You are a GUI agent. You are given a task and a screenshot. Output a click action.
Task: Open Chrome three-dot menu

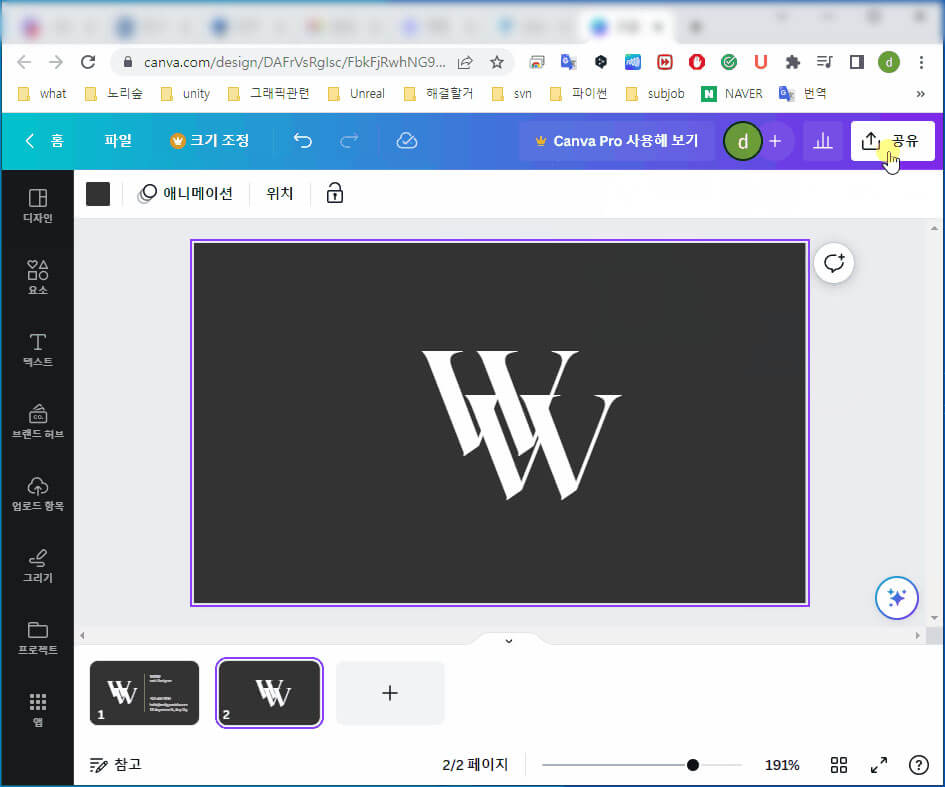click(x=921, y=62)
